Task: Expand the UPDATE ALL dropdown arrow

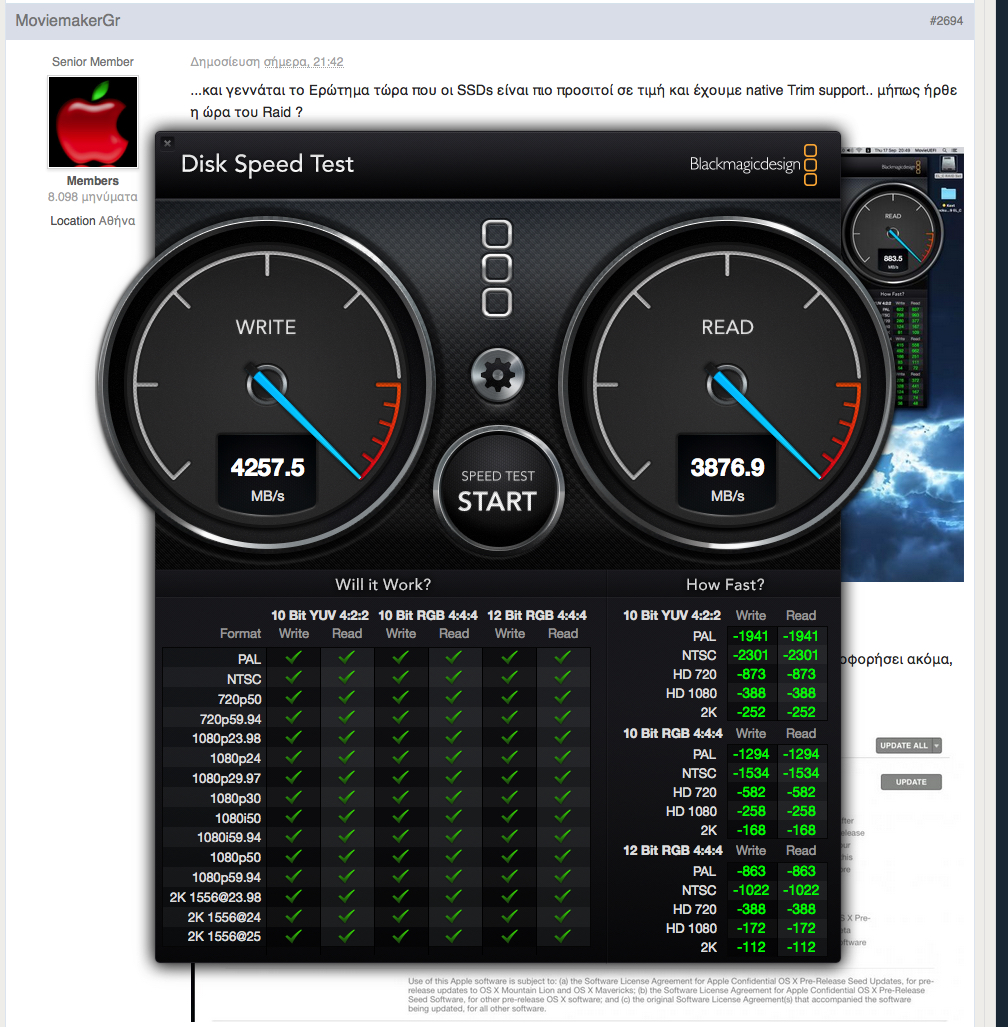Action: coord(937,745)
